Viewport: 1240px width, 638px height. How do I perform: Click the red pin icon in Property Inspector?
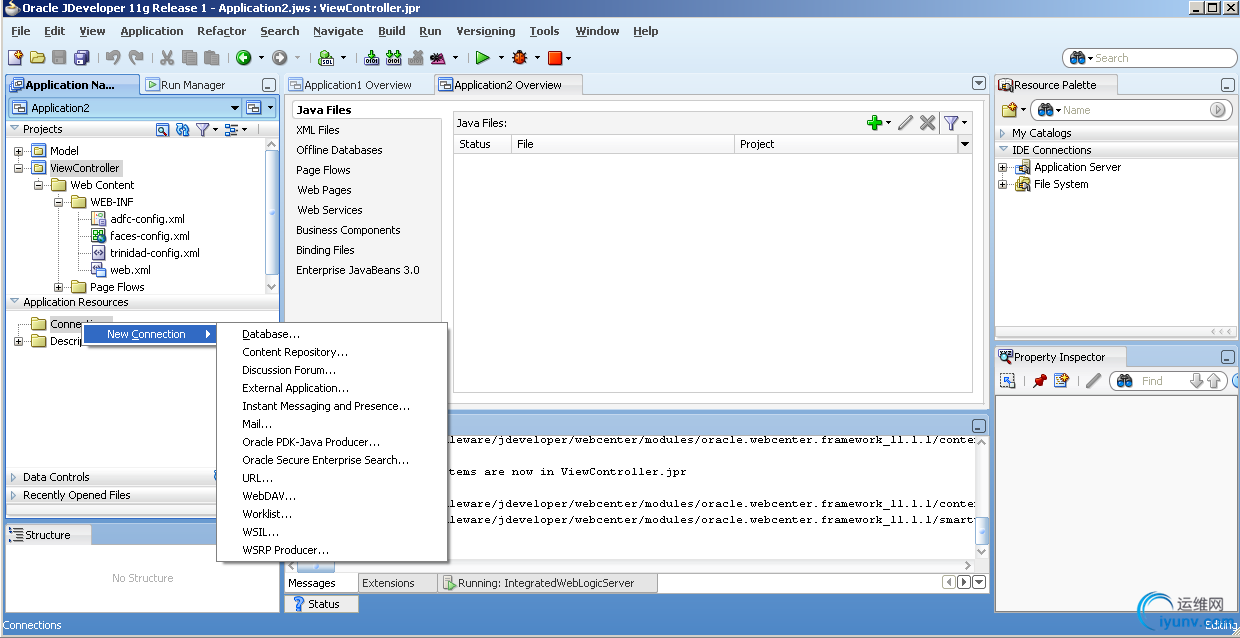tap(1040, 381)
